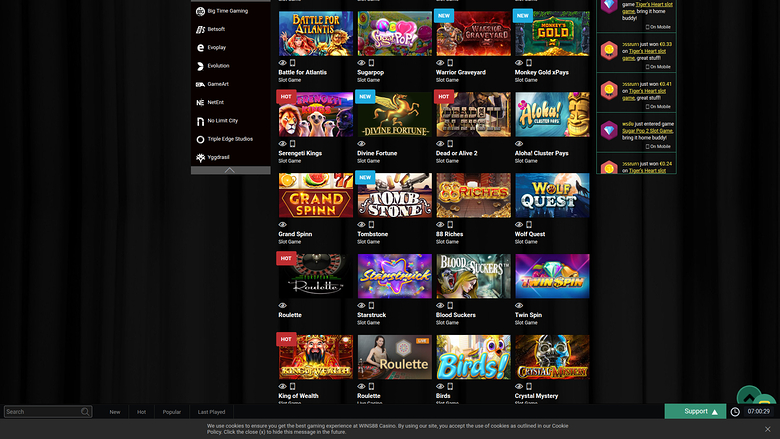
Task: Click the mobile icon under Blood Suckers
Action: tap(450, 306)
